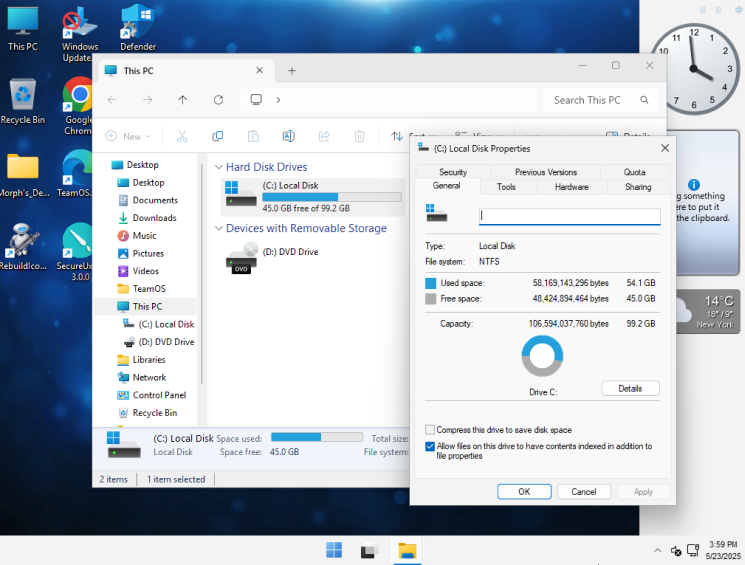Select the General tab
The height and width of the screenshot is (565, 745).
(x=447, y=186)
